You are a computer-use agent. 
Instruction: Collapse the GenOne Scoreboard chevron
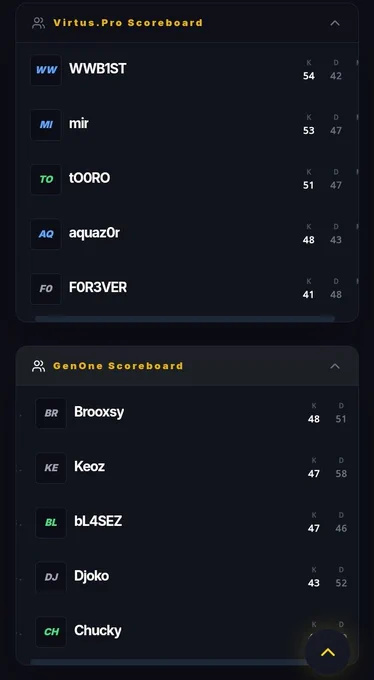335,366
